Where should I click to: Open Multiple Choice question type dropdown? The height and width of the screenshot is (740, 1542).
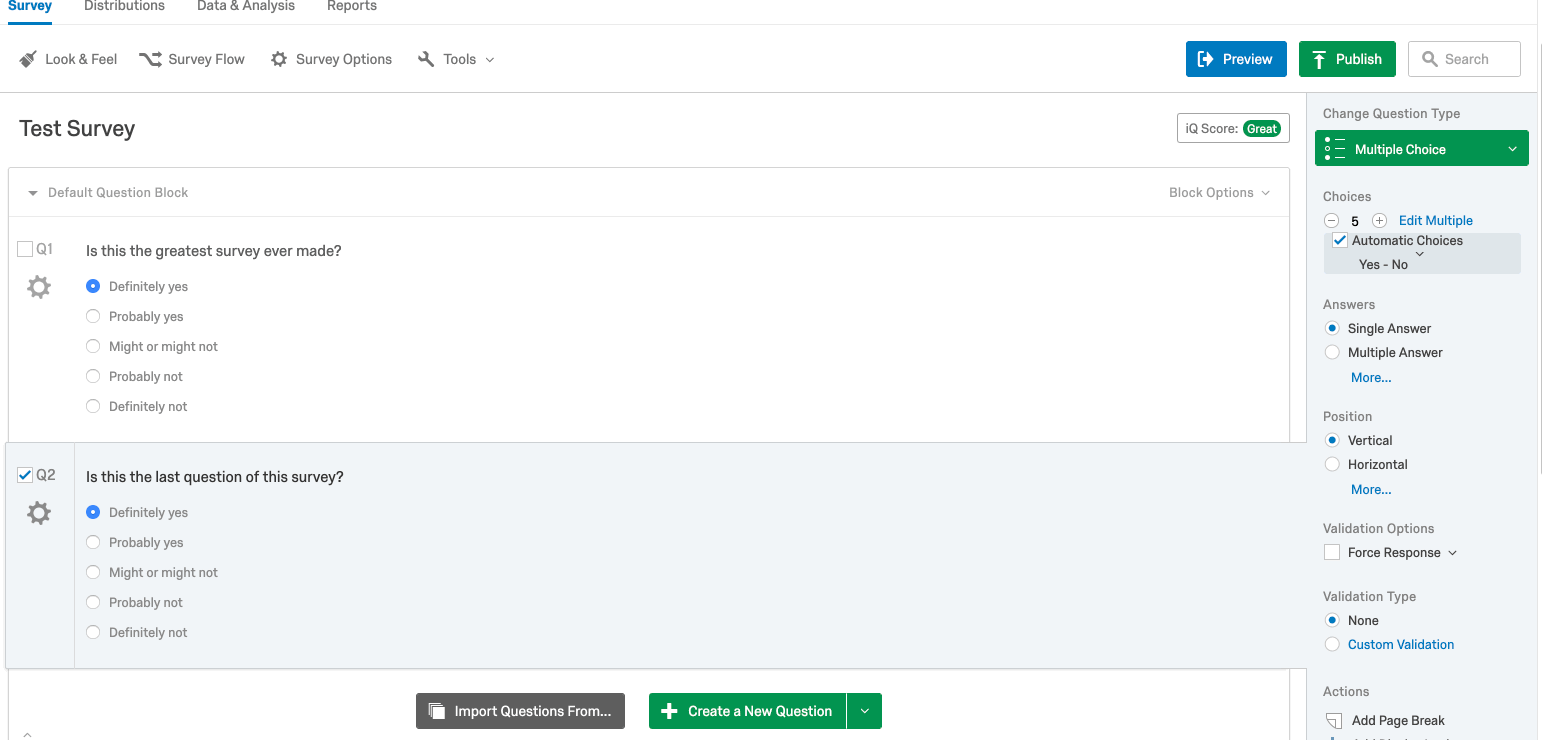tap(1422, 149)
